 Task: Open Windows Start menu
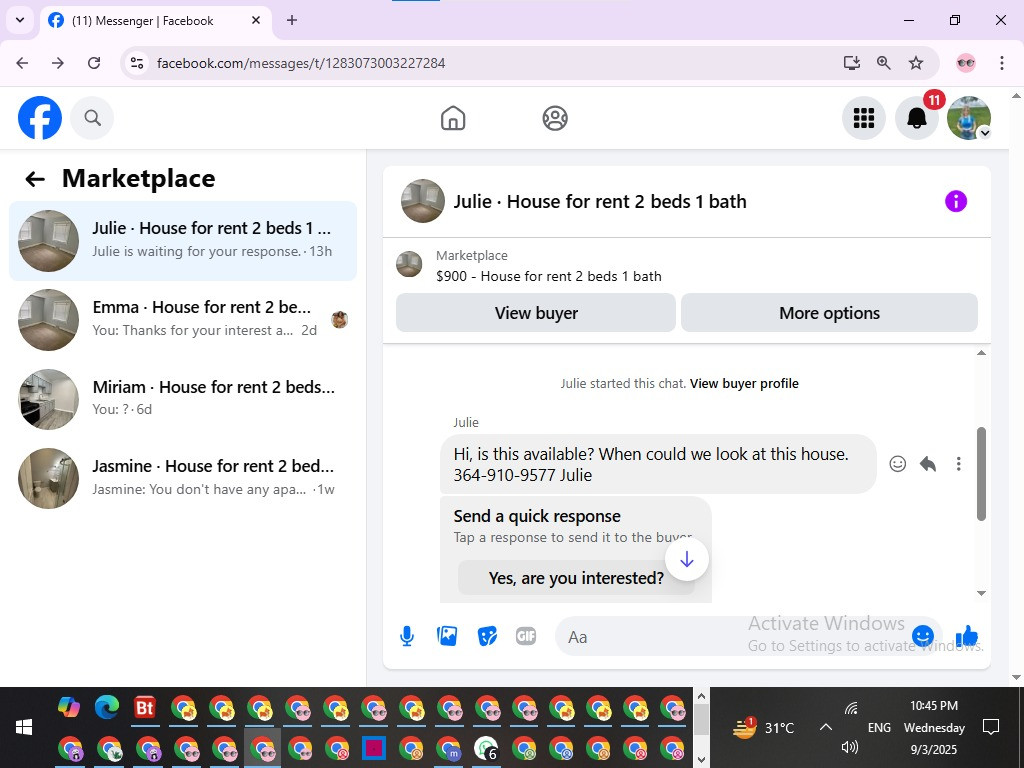coord(24,727)
